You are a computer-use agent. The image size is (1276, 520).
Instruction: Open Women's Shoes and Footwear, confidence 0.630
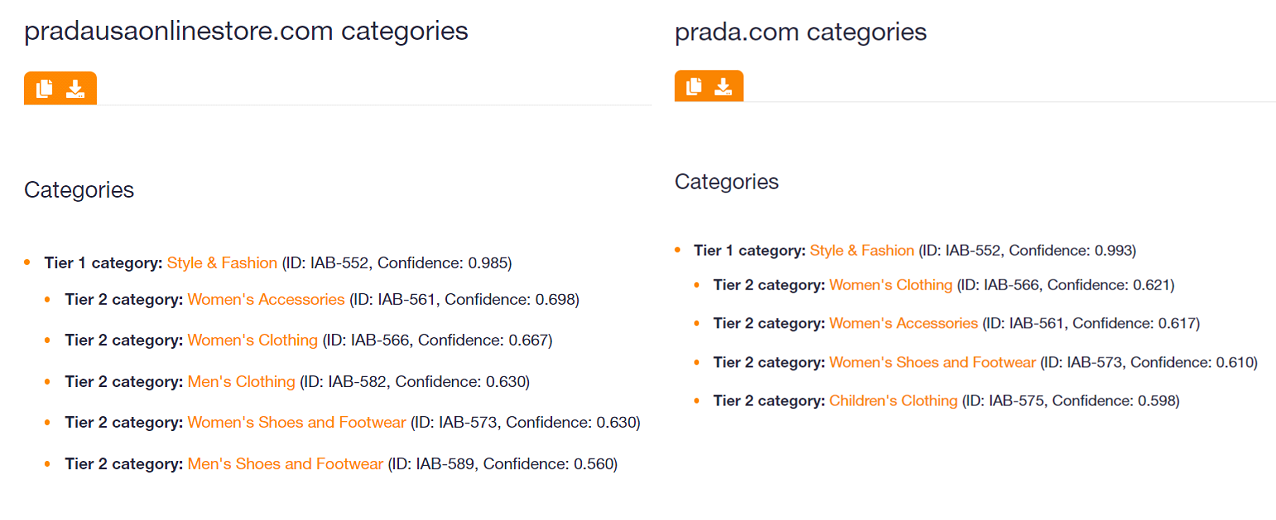[297, 422]
